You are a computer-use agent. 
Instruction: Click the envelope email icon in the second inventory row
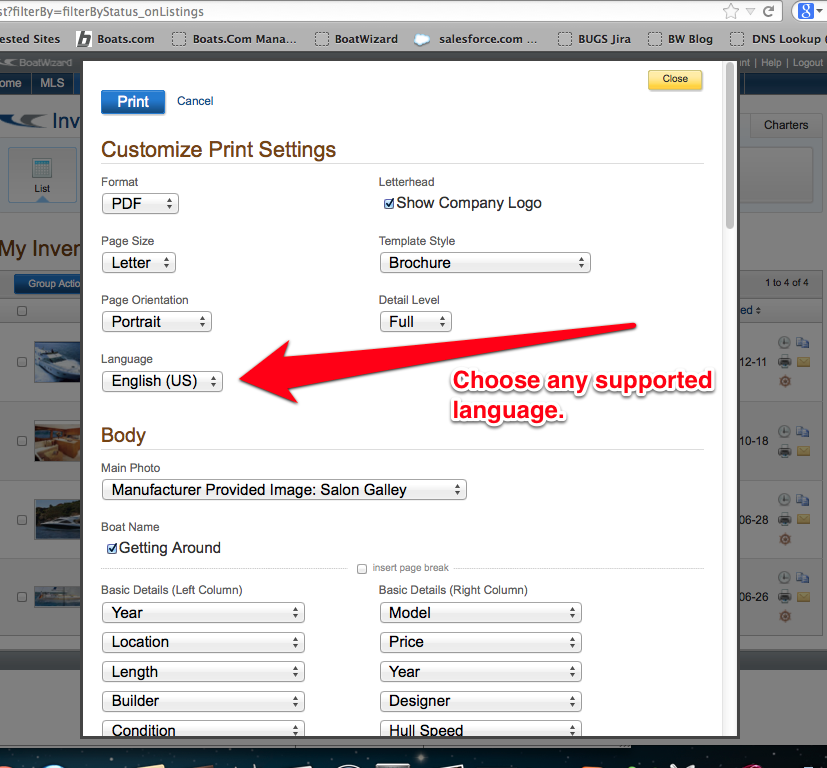point(803,450)
